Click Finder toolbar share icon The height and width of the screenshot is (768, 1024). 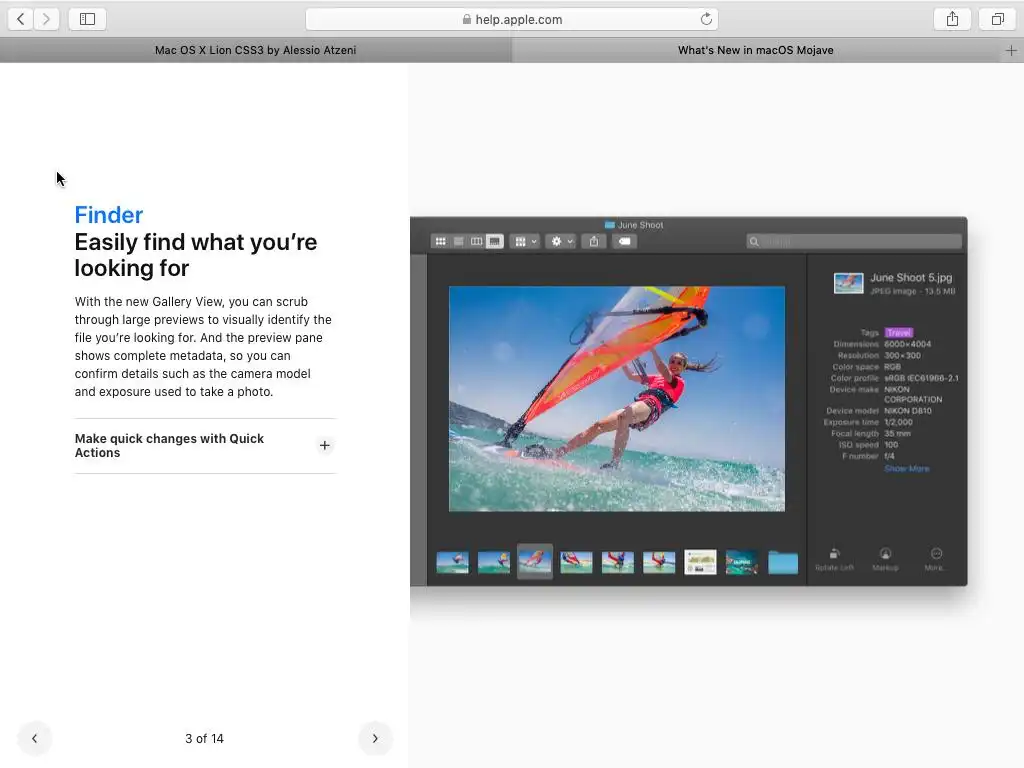tap(594, 242)
